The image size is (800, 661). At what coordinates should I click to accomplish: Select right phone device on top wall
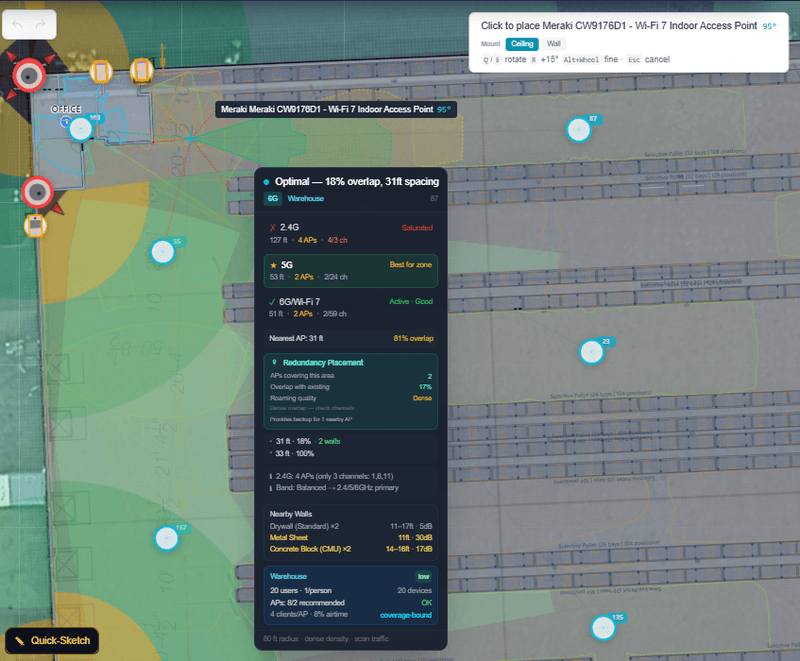click(141, 70)
